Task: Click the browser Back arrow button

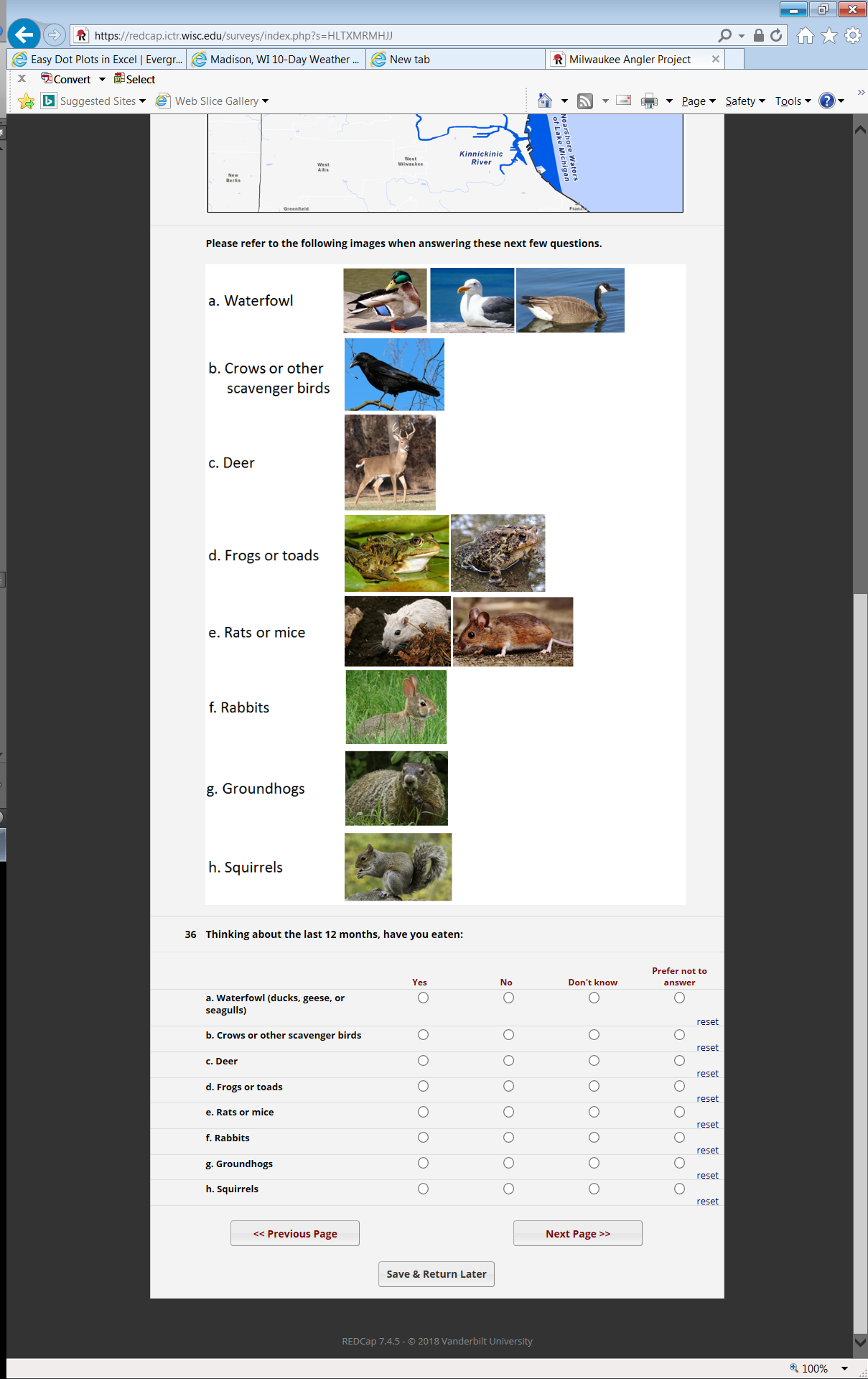Action: click(x=24, y=34)
